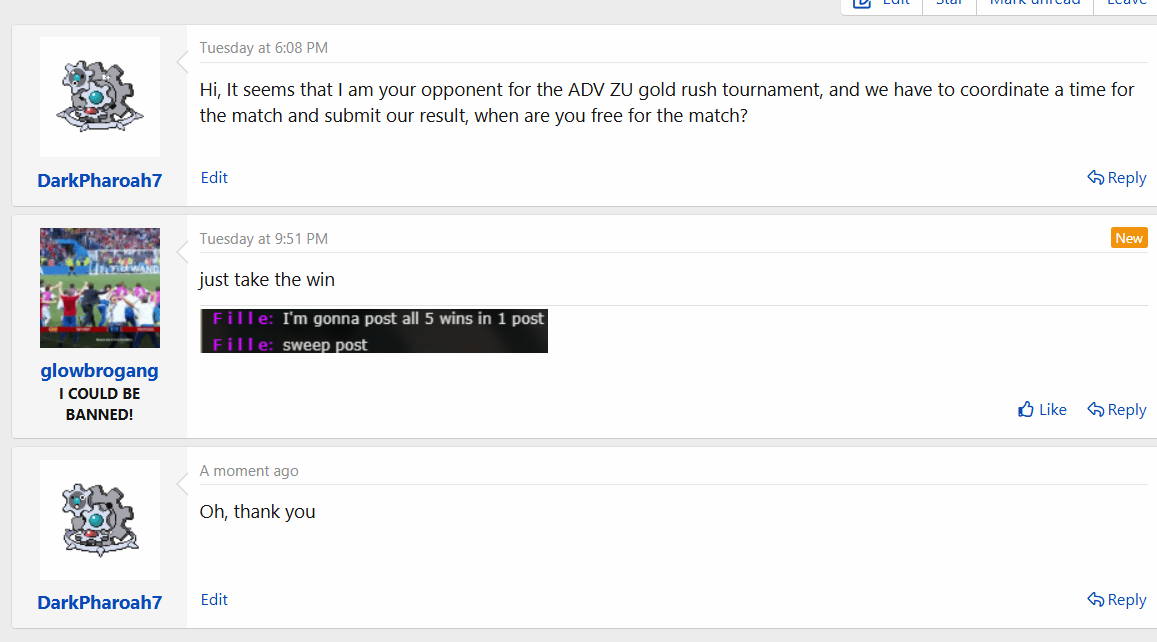Click Reply arrow icon on glowbrogang's message
The image size is (1157, 642).
(1096, 410)
